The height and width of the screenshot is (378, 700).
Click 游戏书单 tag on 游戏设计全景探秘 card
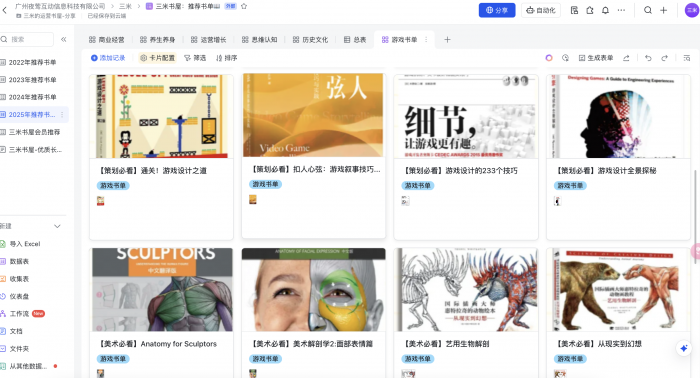[x=570, y=186]
